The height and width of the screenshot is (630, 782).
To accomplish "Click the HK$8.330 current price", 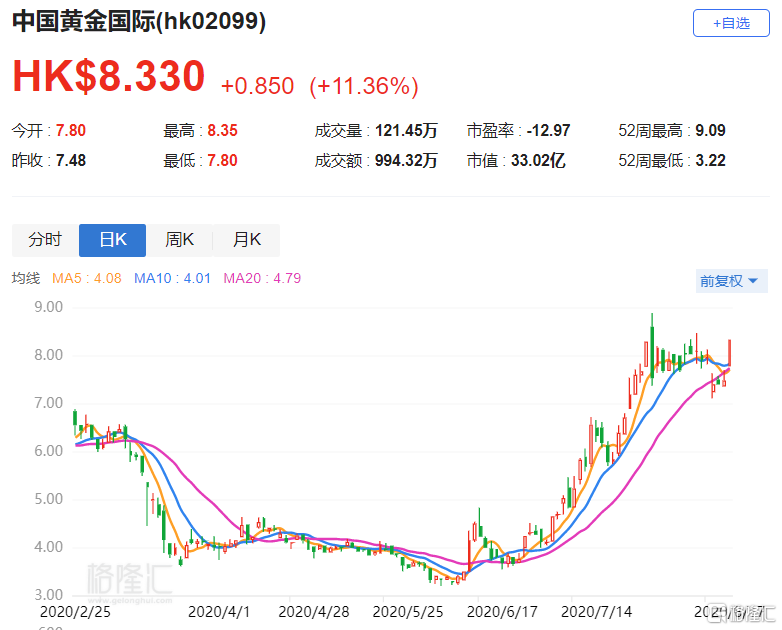I will coord(108,77).
